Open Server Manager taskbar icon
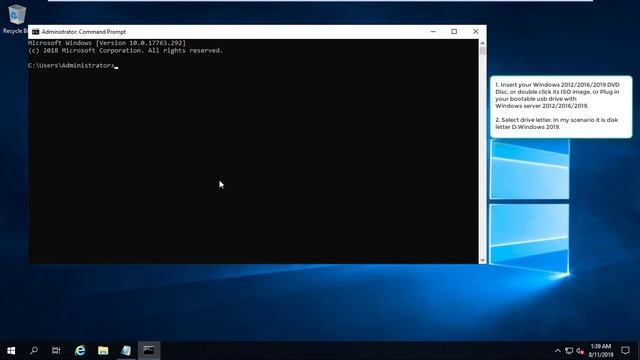Image resolution: width=640 pixels, height=360 pixels. (x=126, y=351)
